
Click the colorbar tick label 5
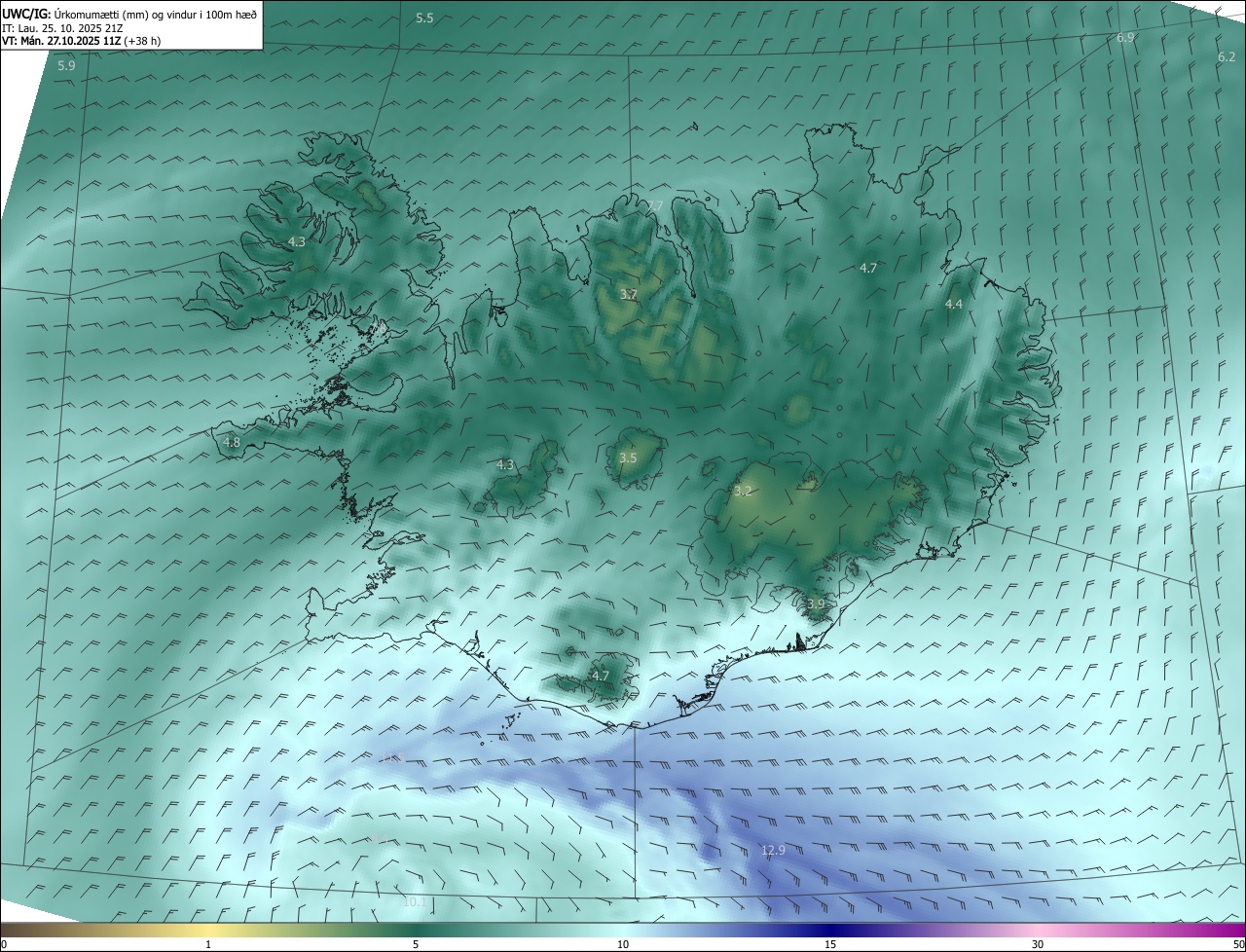click(x=416, y=944)
